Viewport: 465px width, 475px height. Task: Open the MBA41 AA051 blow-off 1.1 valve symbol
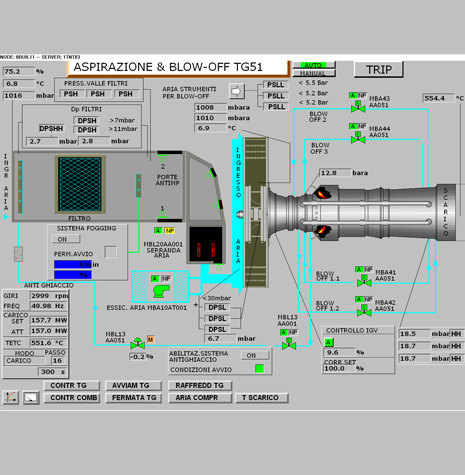tap(364, 281)
